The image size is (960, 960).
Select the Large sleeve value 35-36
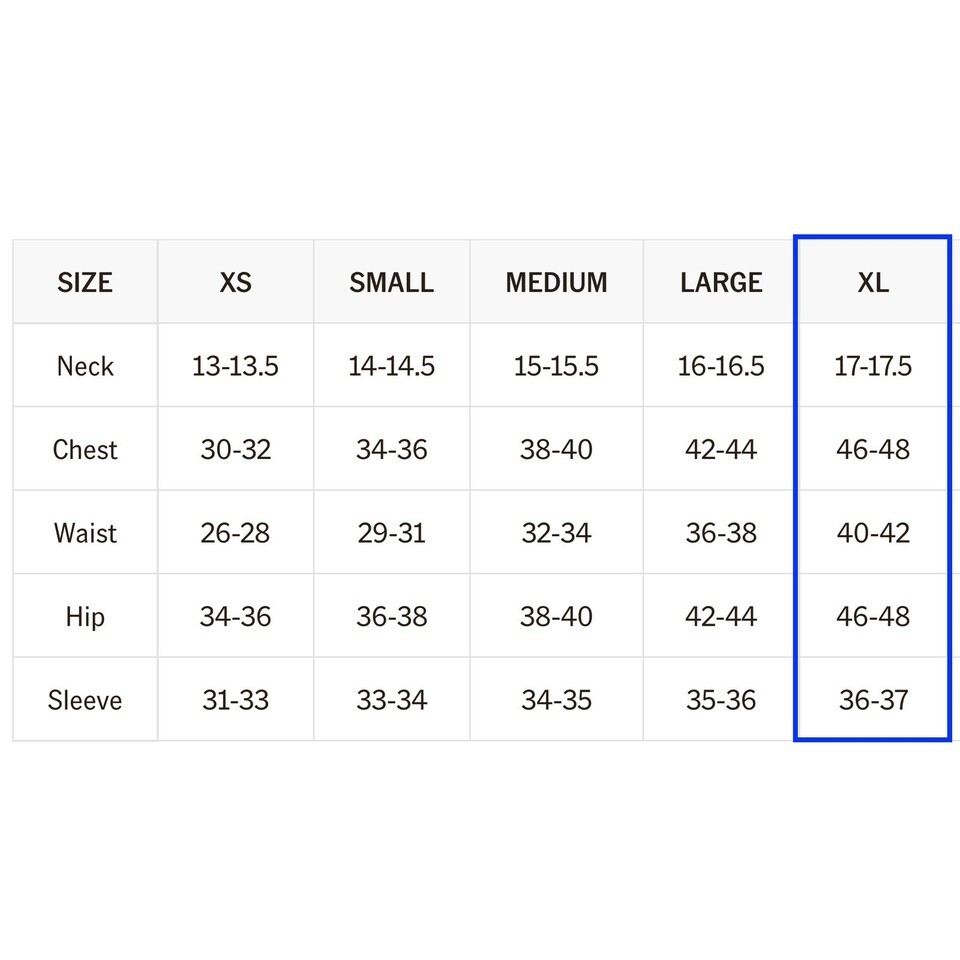tap(721, 700)
